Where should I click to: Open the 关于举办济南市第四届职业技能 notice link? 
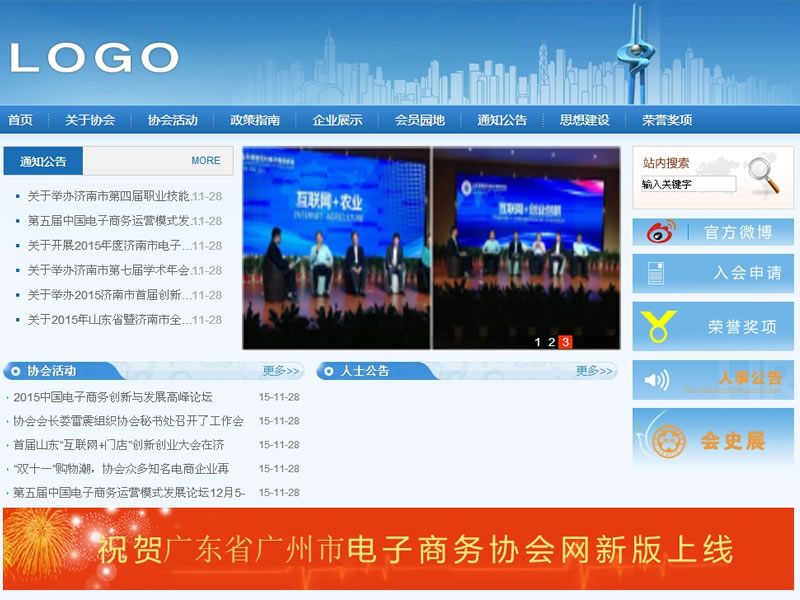108,196
